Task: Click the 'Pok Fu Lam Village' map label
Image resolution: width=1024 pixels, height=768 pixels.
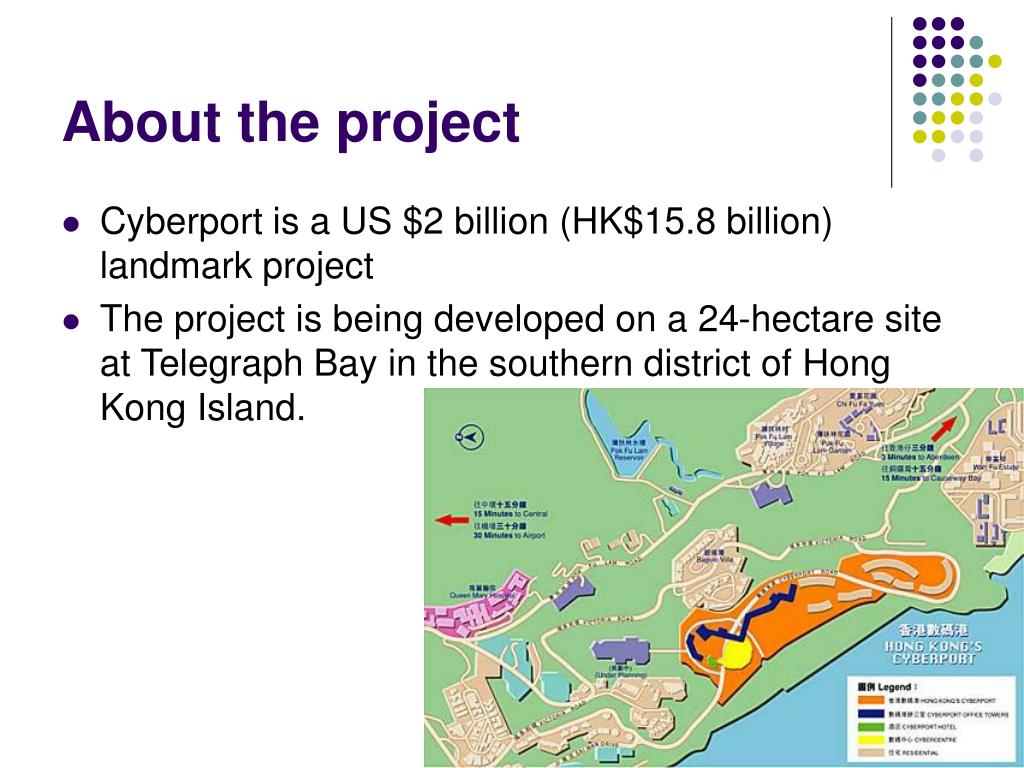Action: (x=774, y=440)
